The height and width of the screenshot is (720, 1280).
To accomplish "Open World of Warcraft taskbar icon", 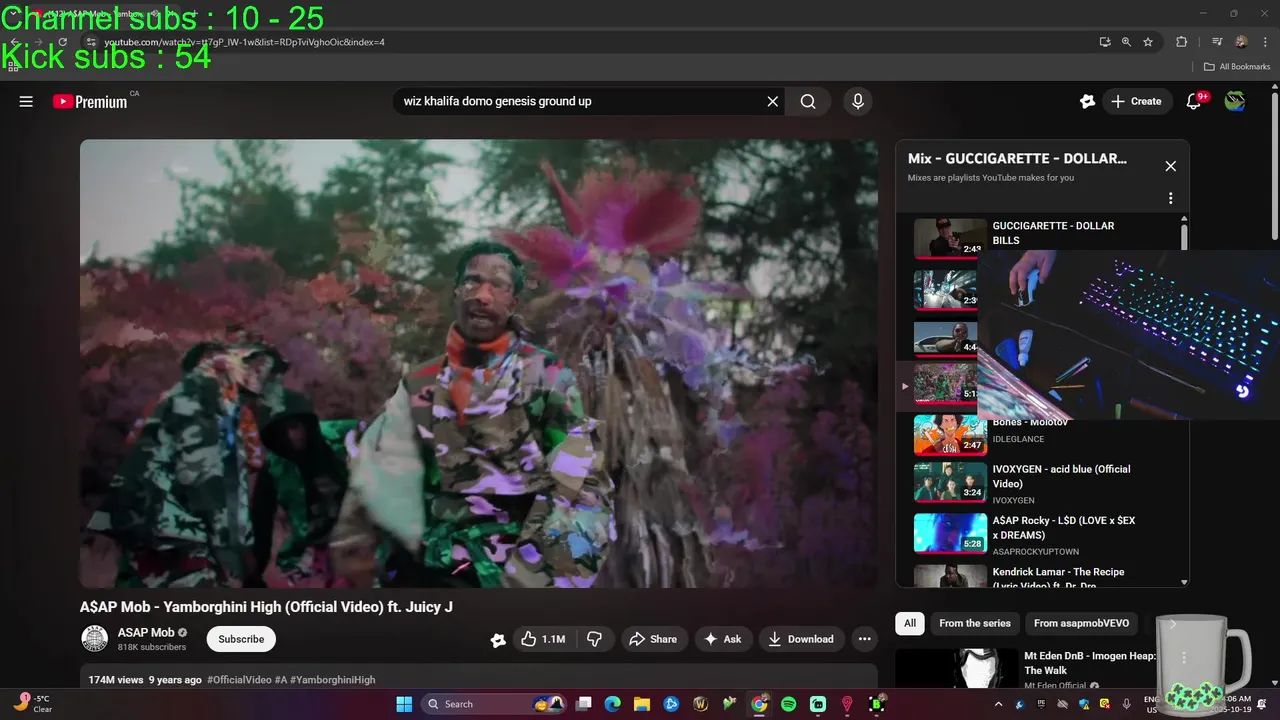I will 701,704.
